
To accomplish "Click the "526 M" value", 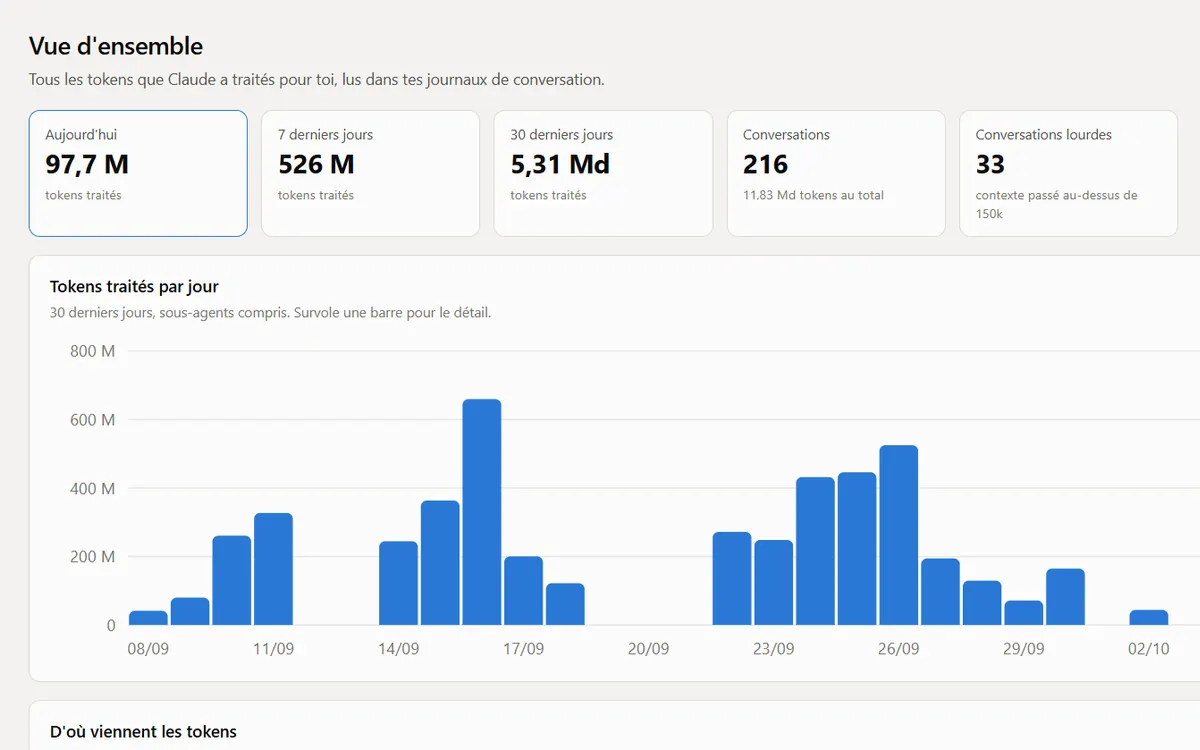I will pyautogui.click(x=316, y=164).
